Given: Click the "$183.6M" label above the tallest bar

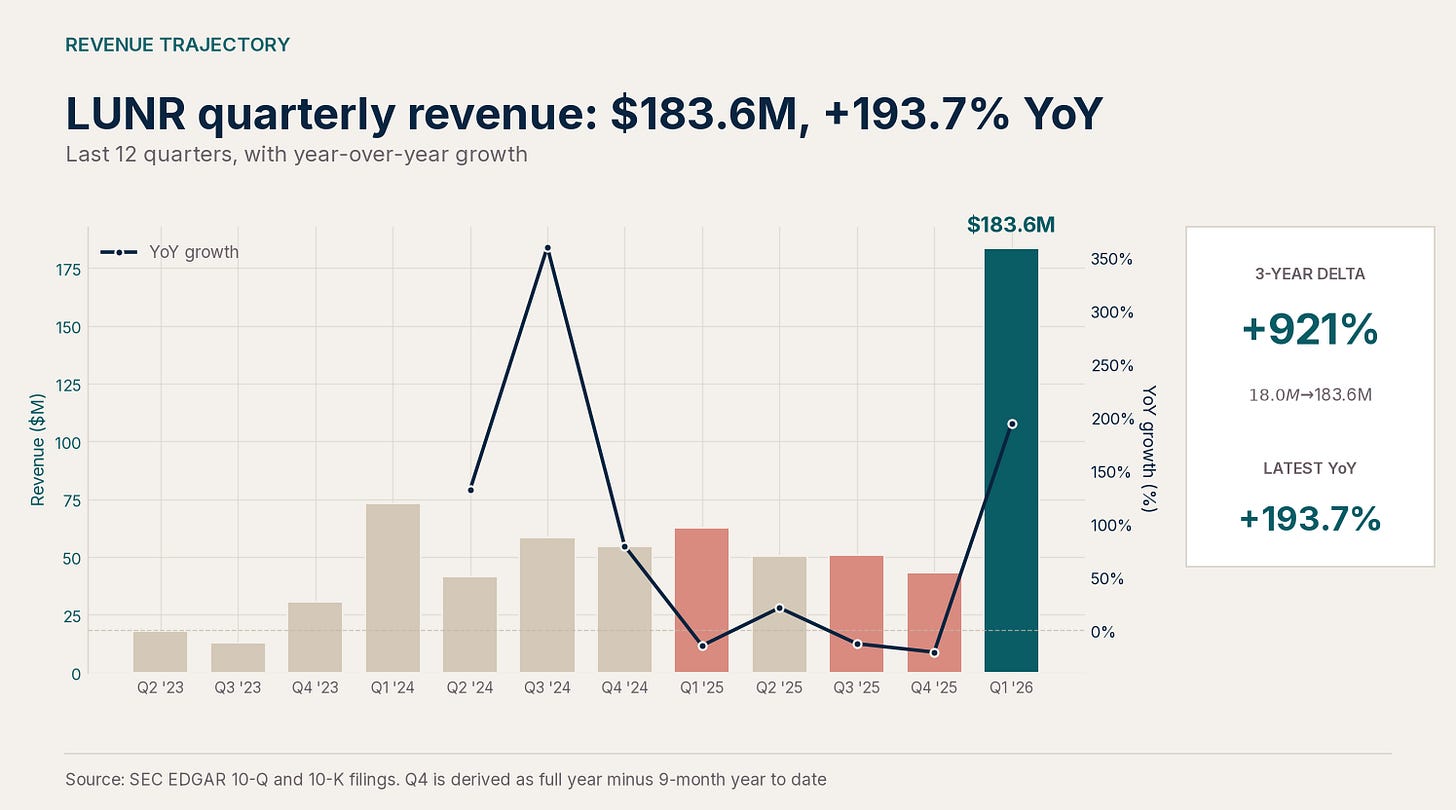Looking at the screenshot, I should 1011,225.
